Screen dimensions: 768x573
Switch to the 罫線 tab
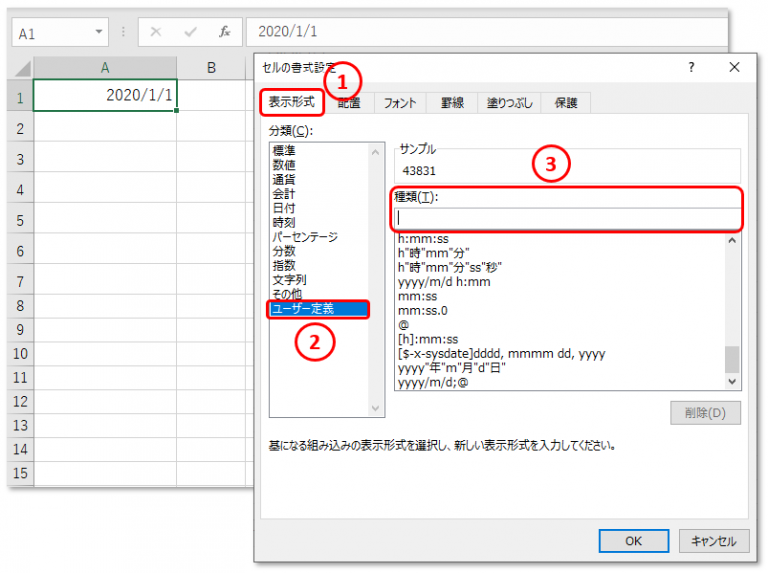(x=453, y=102)
